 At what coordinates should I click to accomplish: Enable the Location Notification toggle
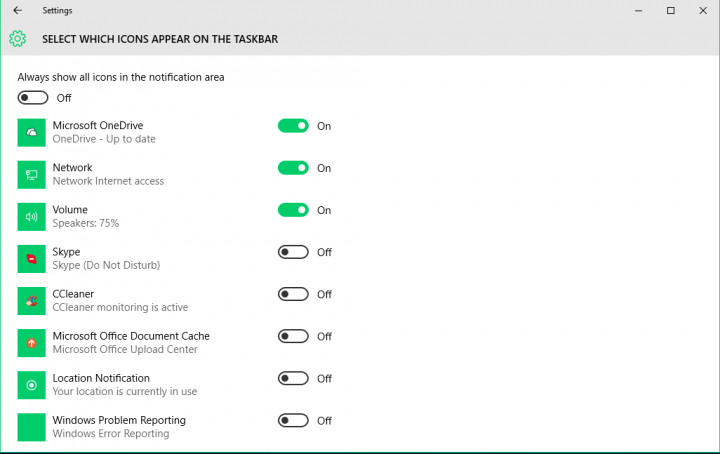[293, 378]
